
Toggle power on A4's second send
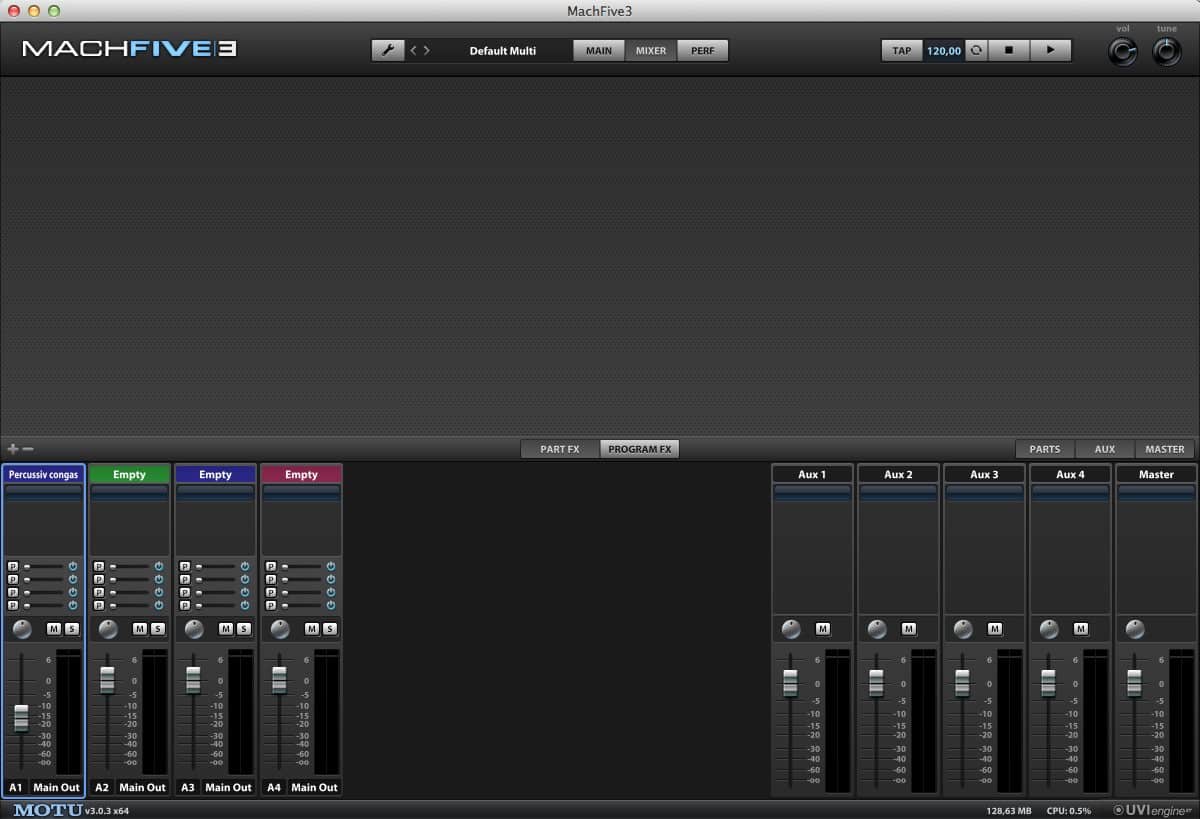[331, 579]
